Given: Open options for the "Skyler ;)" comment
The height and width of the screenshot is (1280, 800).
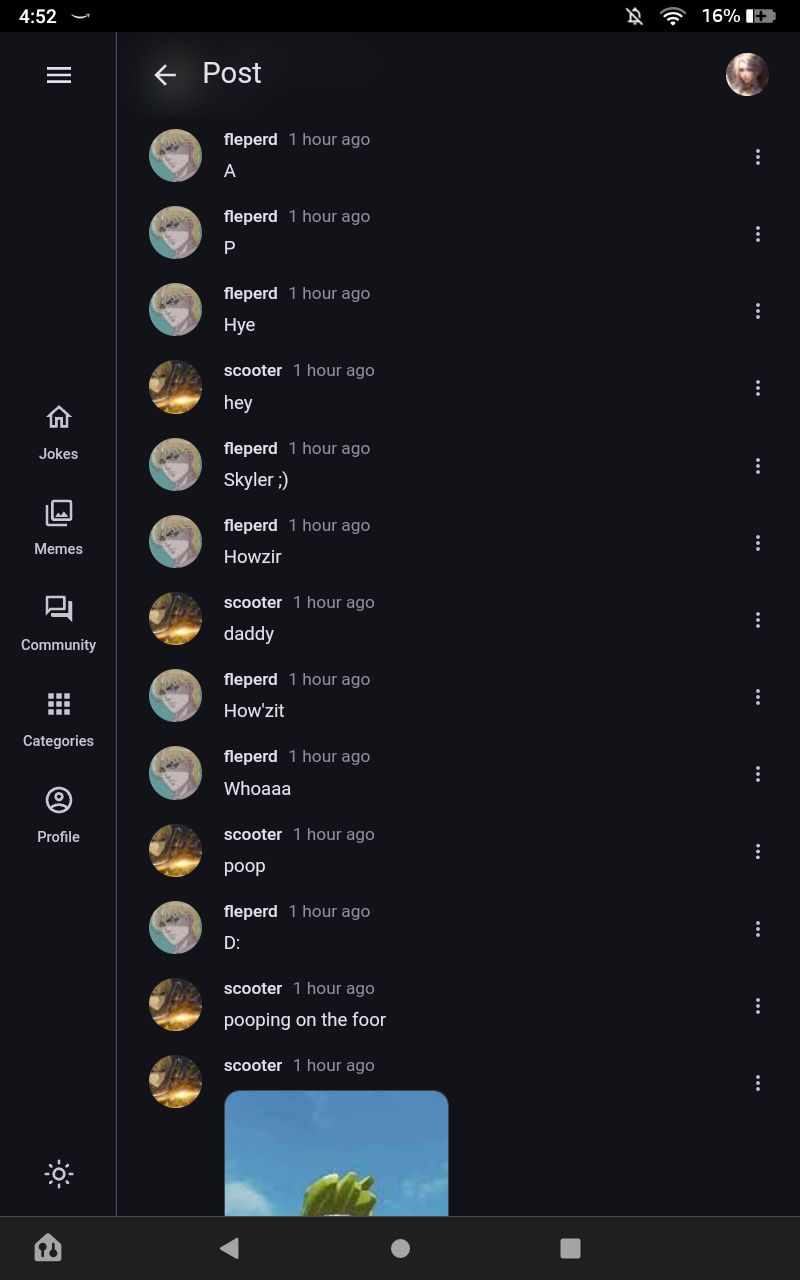Looking at the screenshot, I should [x=758, y=466].
